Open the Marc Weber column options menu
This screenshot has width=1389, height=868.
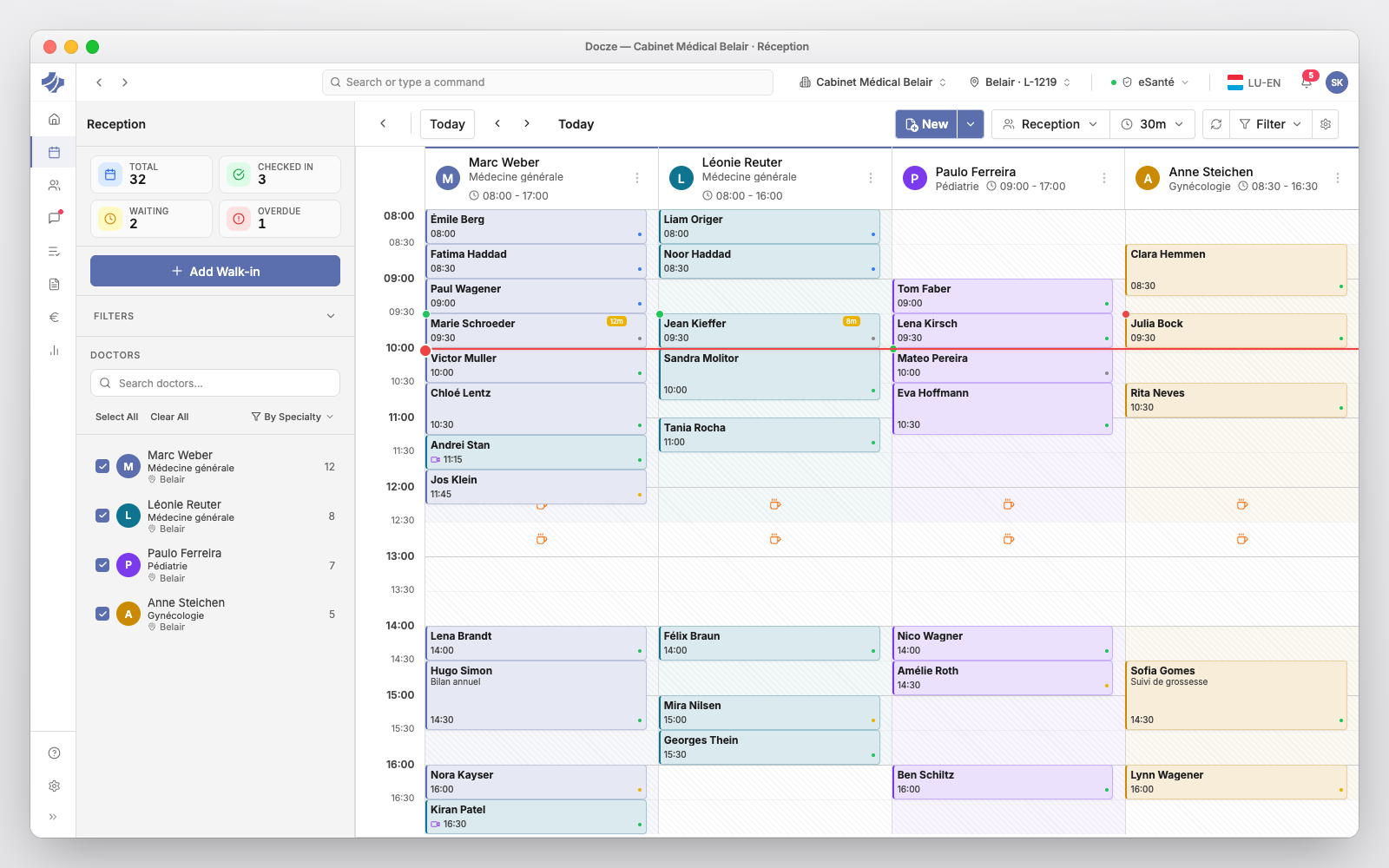[x=637, y=177]
